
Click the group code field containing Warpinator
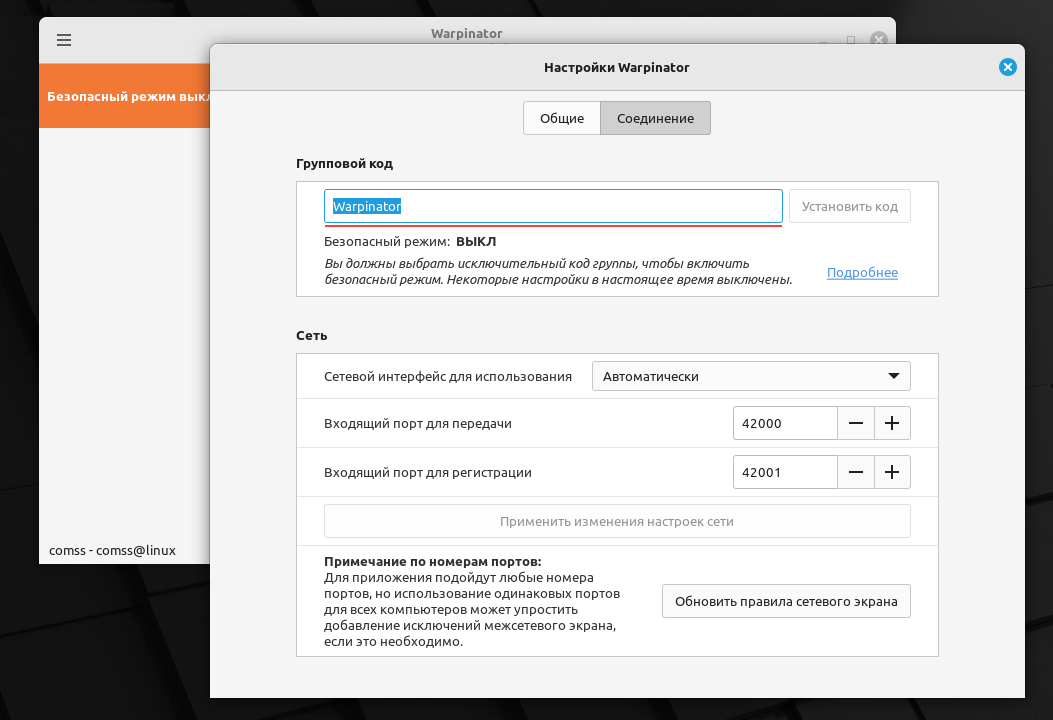[553, 206]
